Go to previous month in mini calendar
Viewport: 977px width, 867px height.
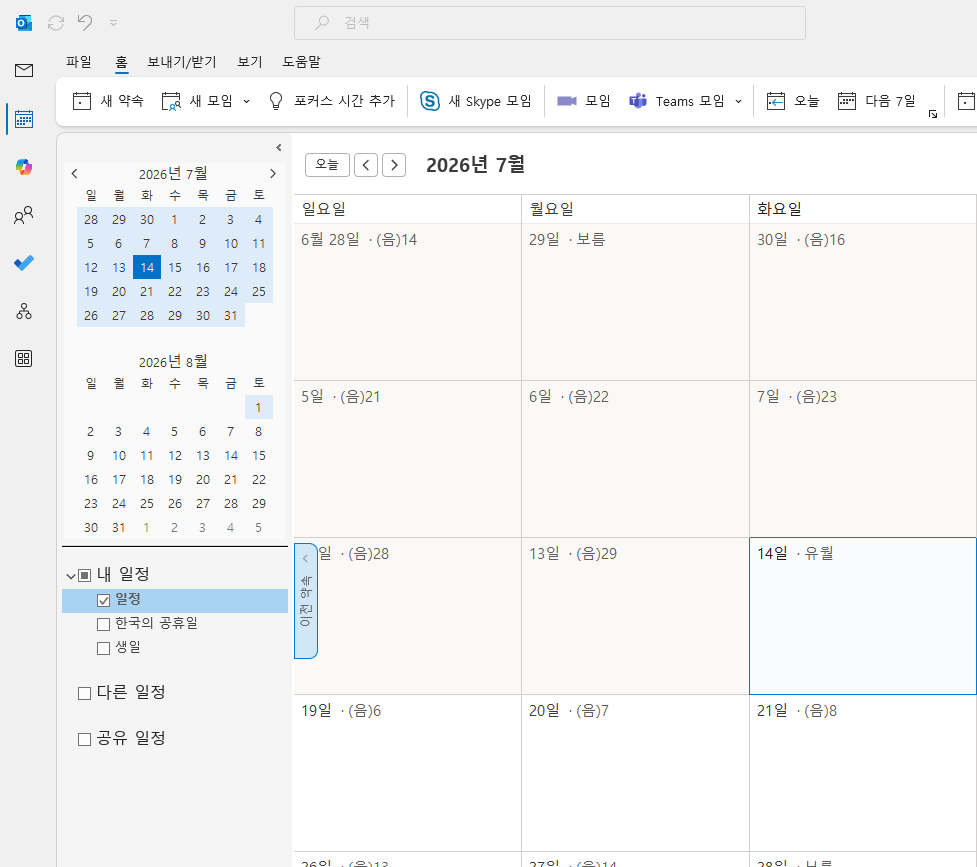coord(75,173)
